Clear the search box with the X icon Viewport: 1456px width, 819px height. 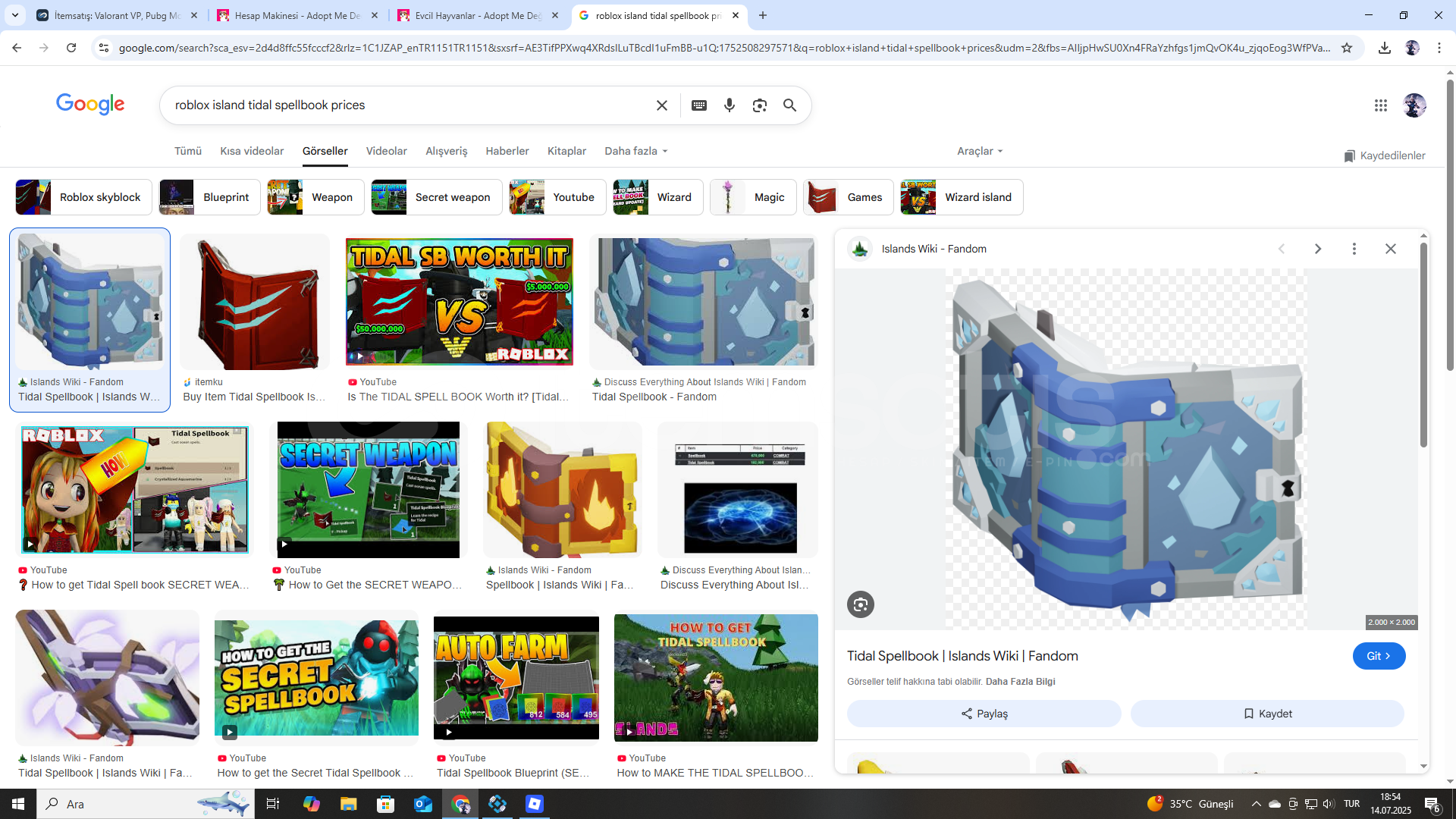tap(662, 105)
